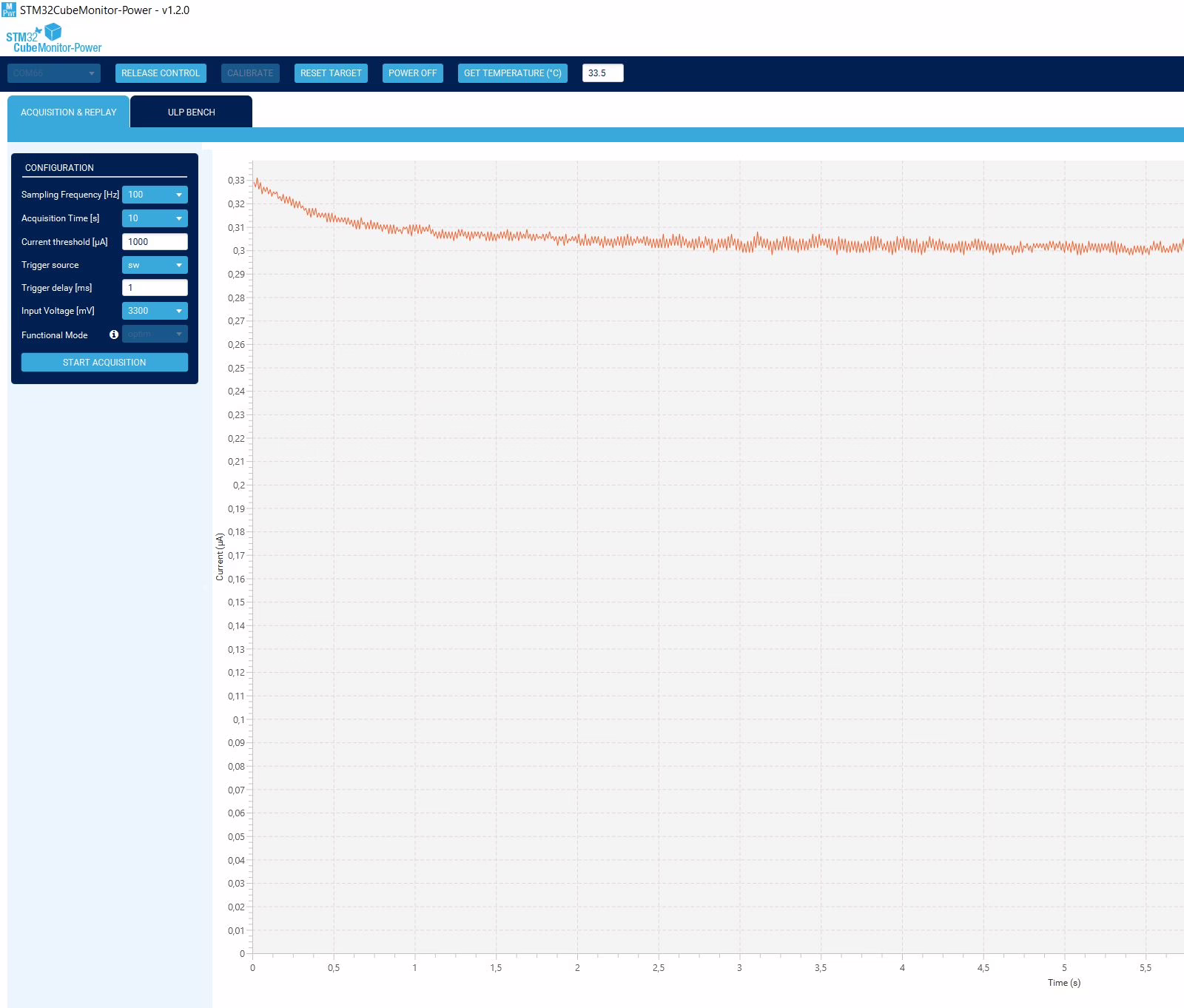Choose a value from Input Voltage dropdown
Viewport: 1184px width, 1008px height.
coord(155,311)
